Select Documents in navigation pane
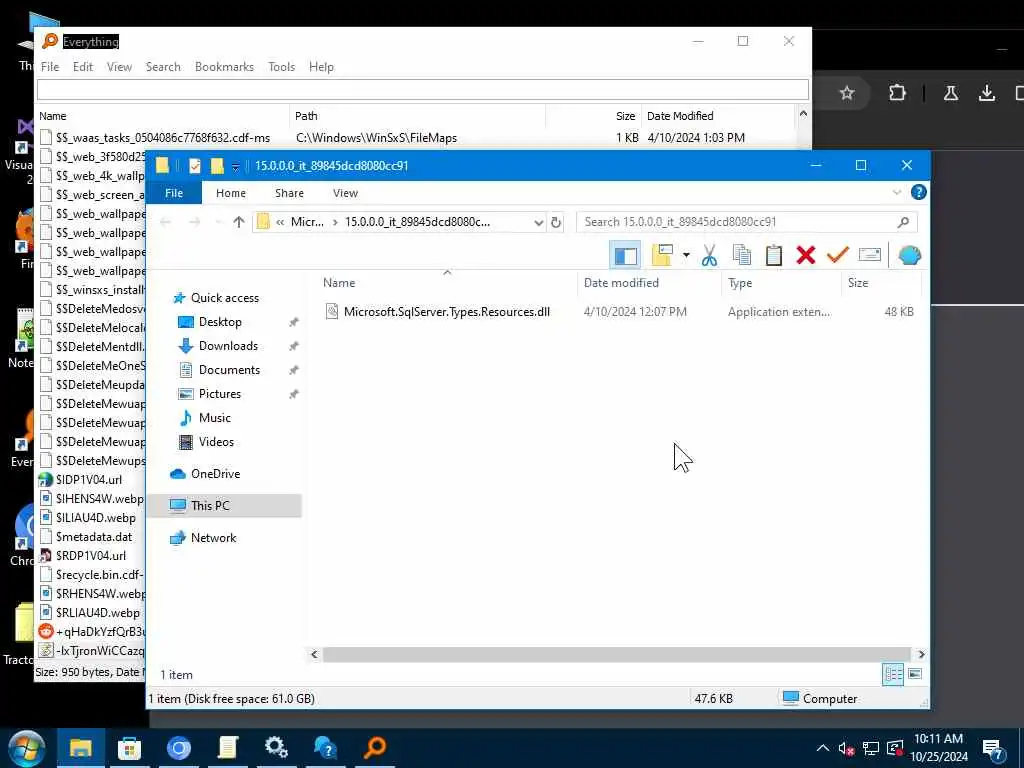The width and height of the screenshot is (1024, 768). coord(229,370)
